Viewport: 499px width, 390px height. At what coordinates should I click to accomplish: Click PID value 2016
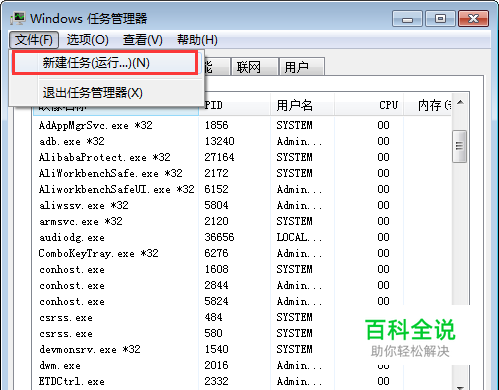(216, 365)
